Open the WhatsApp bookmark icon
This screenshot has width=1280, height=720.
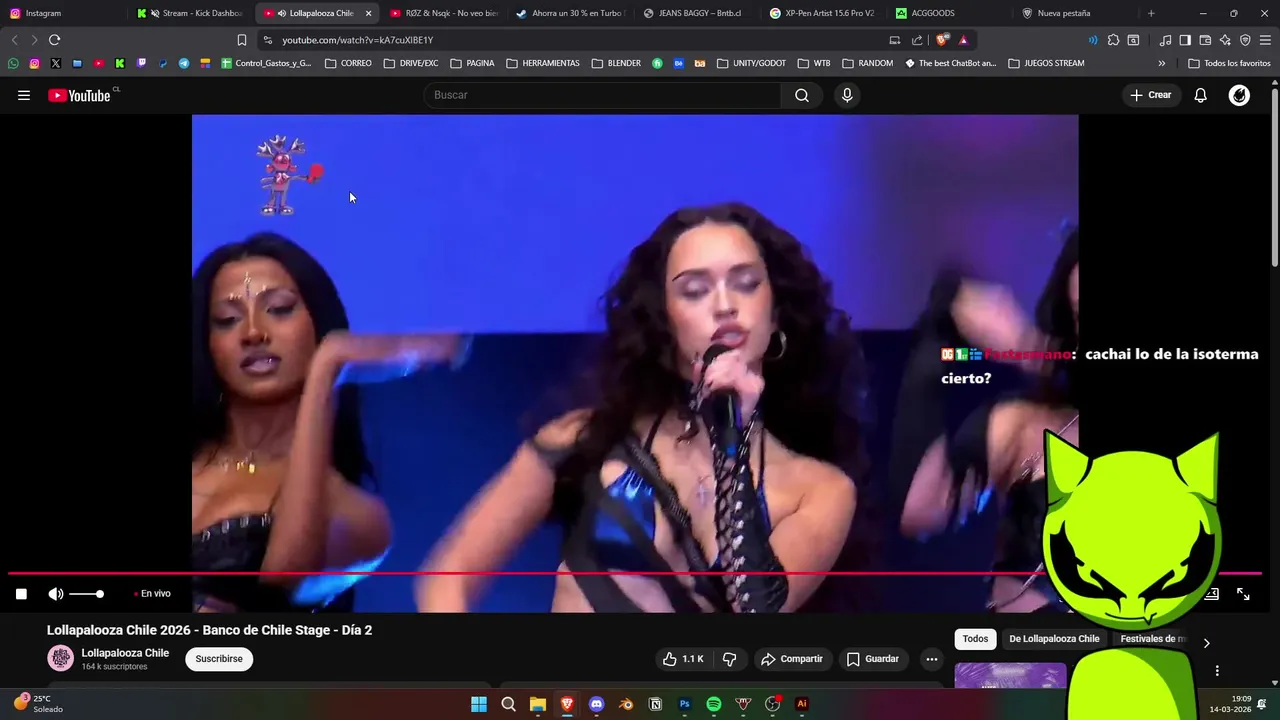[x=13, y=63]
